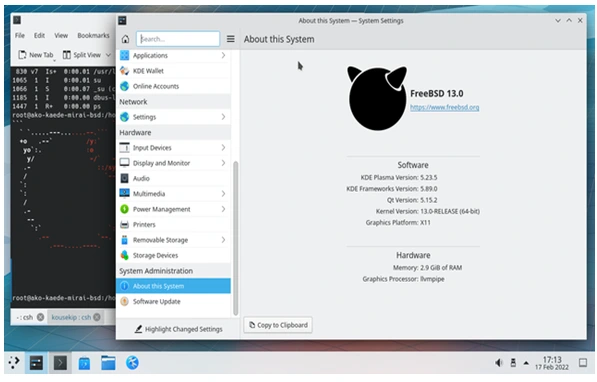This screenshot has width=597, height=382.
Task: Open the application launcher in taskbar
Action: click(x=14, y=363)
